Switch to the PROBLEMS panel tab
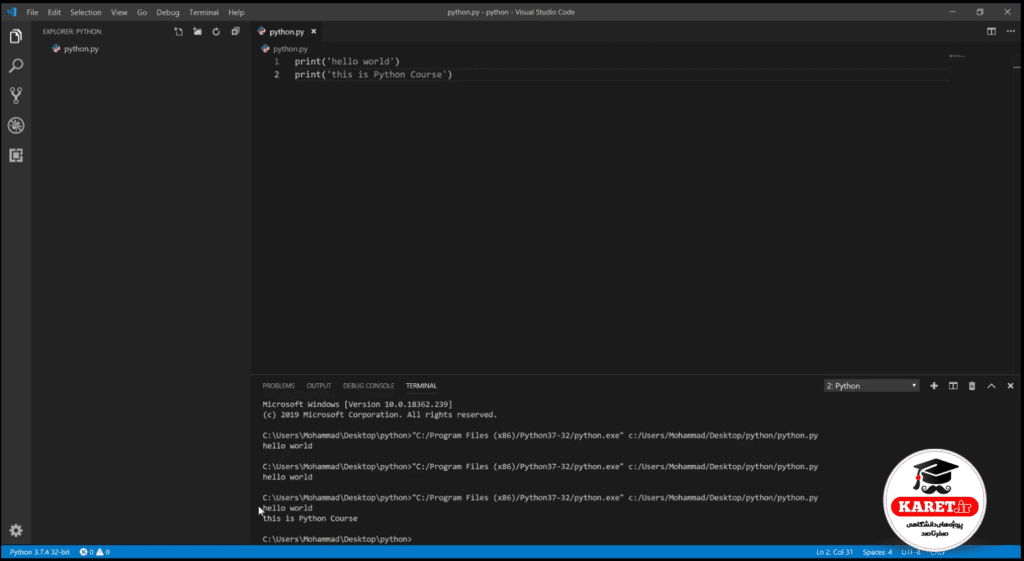 coord(278,386)
